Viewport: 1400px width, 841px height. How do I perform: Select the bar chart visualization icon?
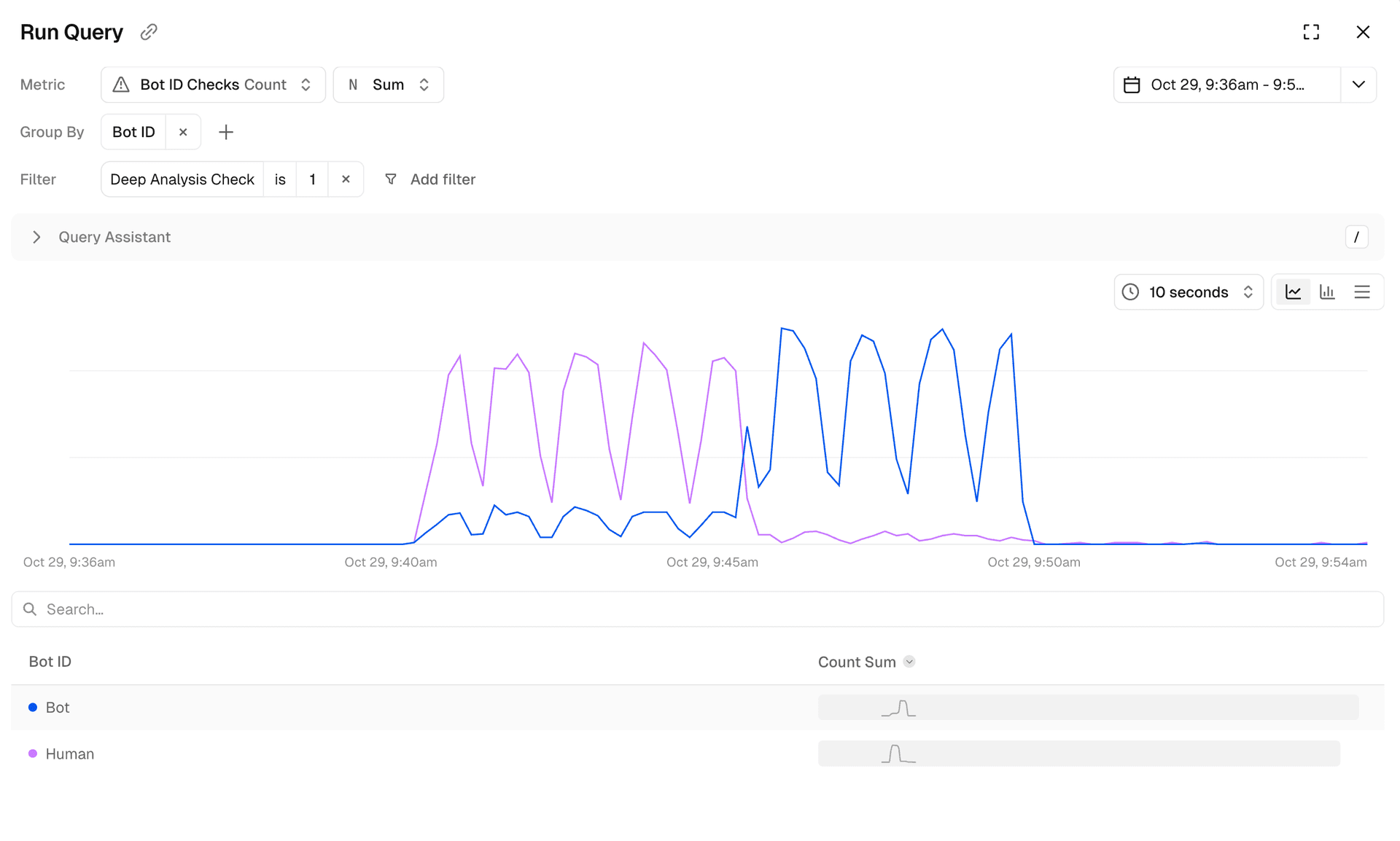[1327, 292]
